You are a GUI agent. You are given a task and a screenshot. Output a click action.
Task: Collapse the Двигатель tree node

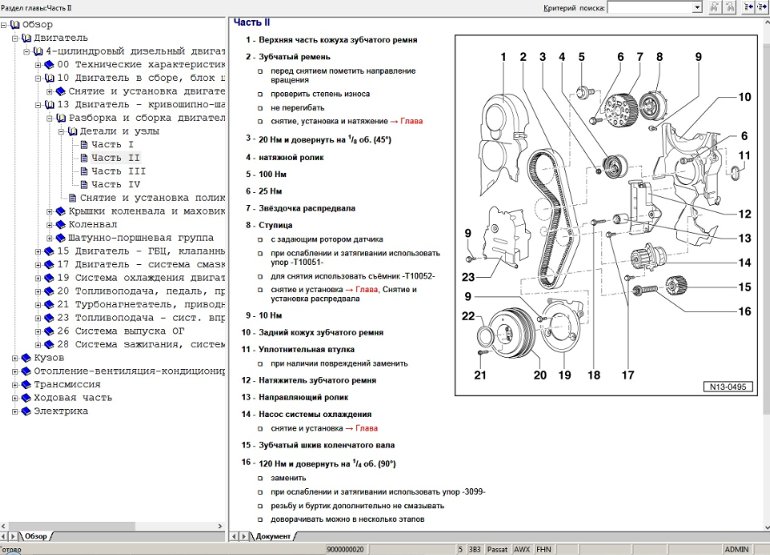pos(15,38)
